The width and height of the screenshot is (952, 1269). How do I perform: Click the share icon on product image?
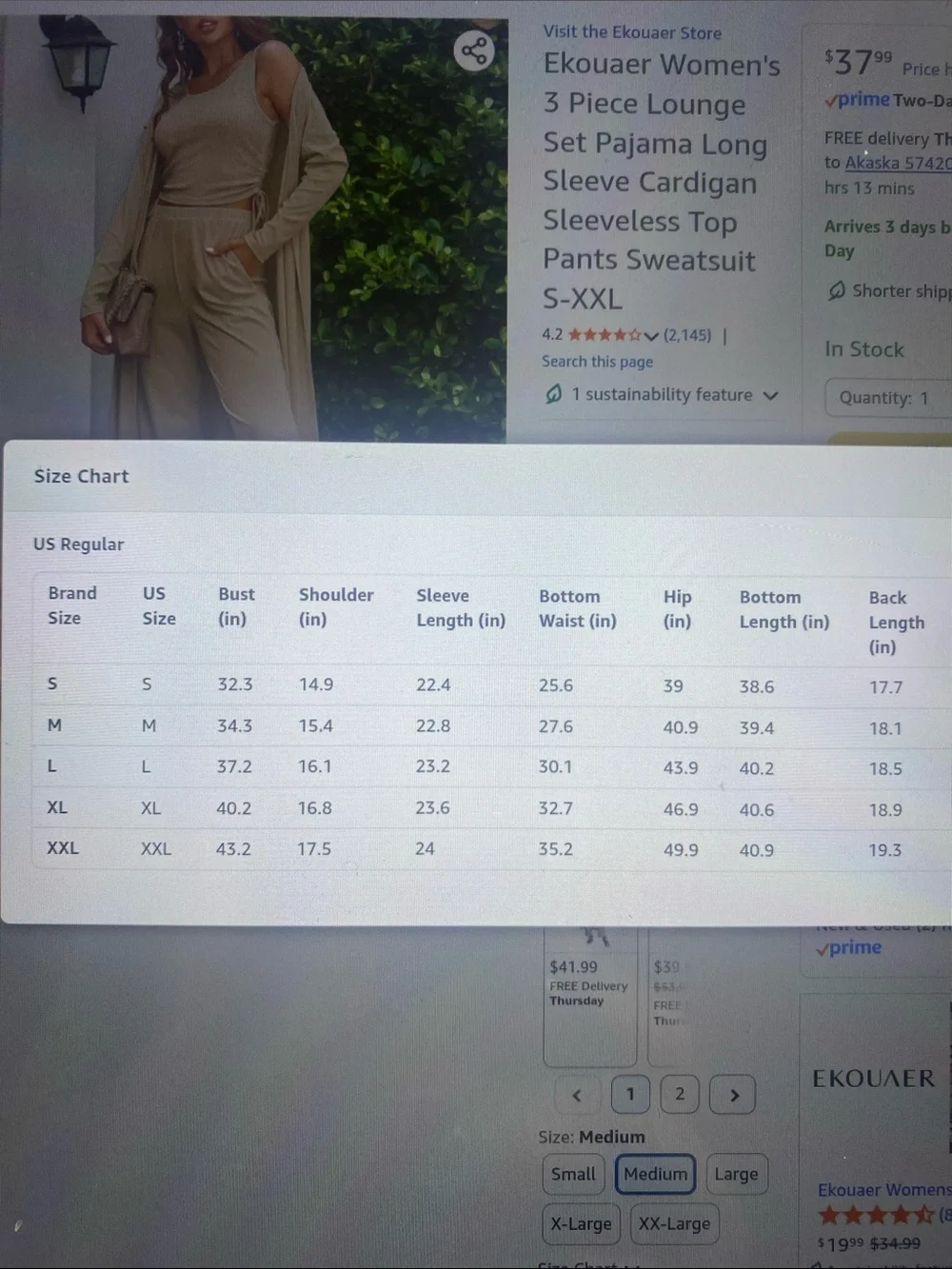tap(473, 50)
